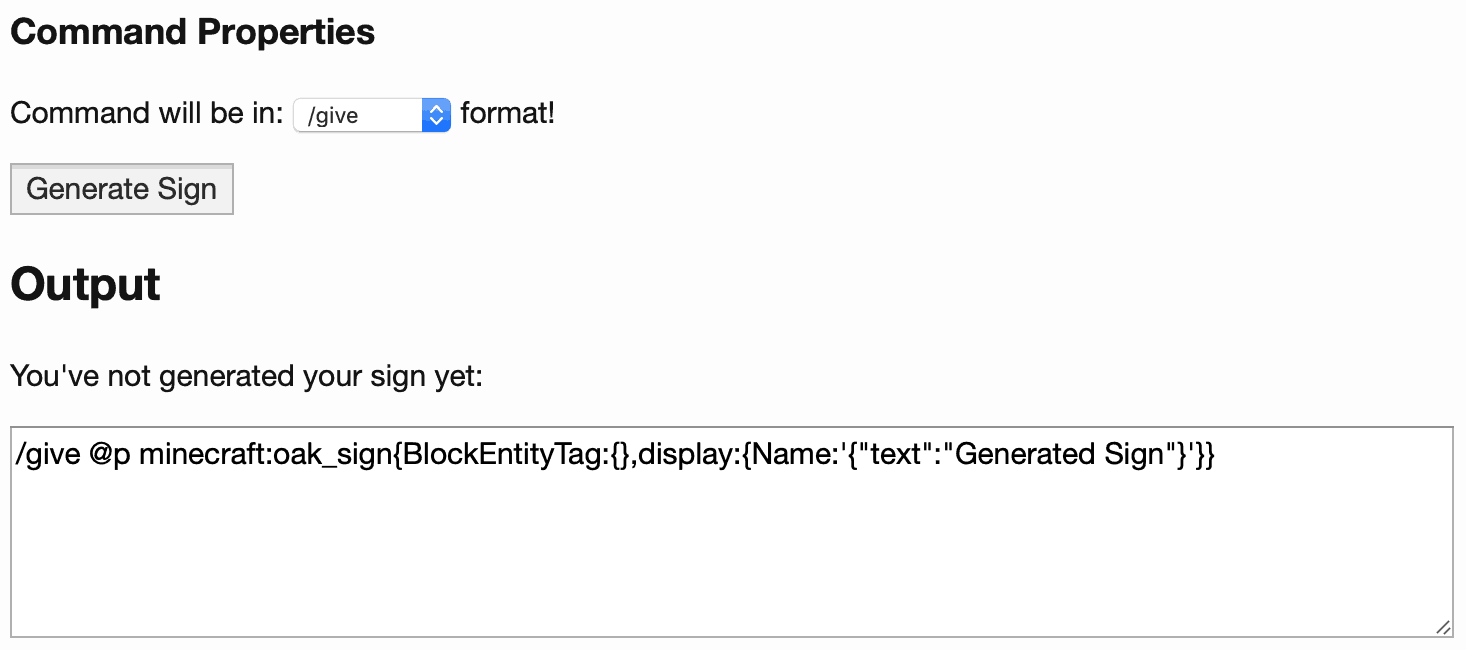Click the /give value in the format selector
1466x650 pixels.
(x=334, y=116)
